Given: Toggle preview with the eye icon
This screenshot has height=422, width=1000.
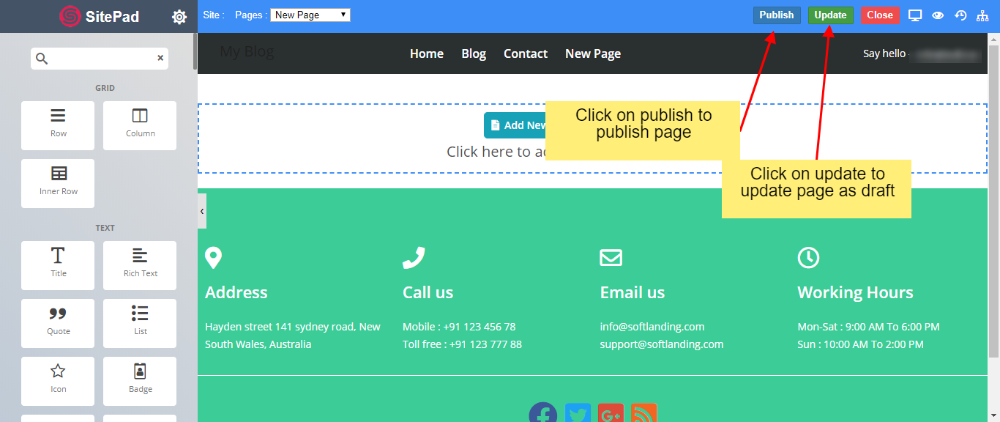Looking at the screenshot, I should coord(938,15).
